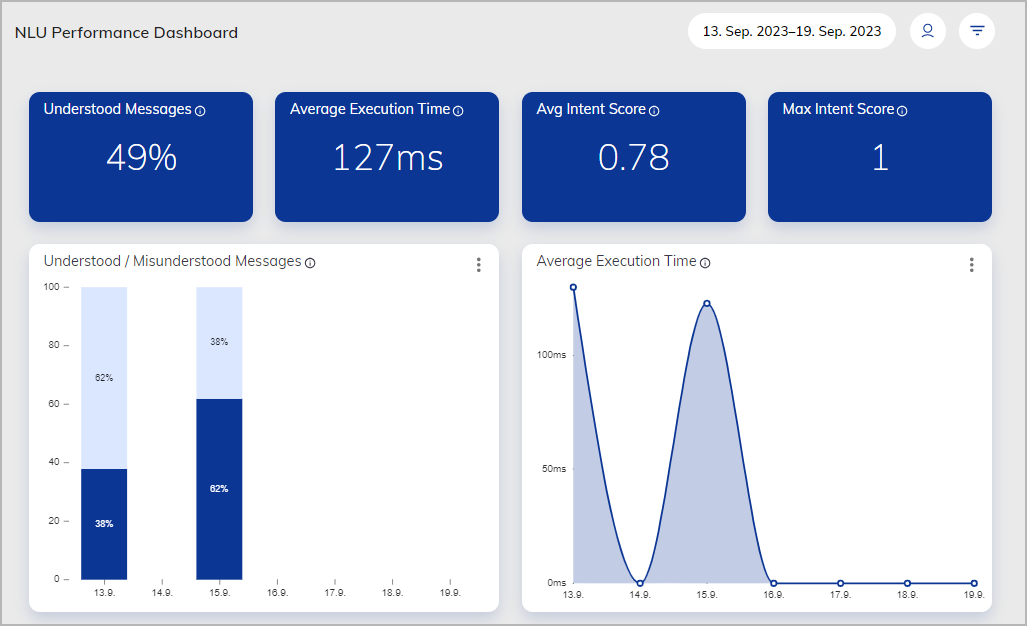
Task: Select the 15.9. peak data point on line chart
Action: 707,303
